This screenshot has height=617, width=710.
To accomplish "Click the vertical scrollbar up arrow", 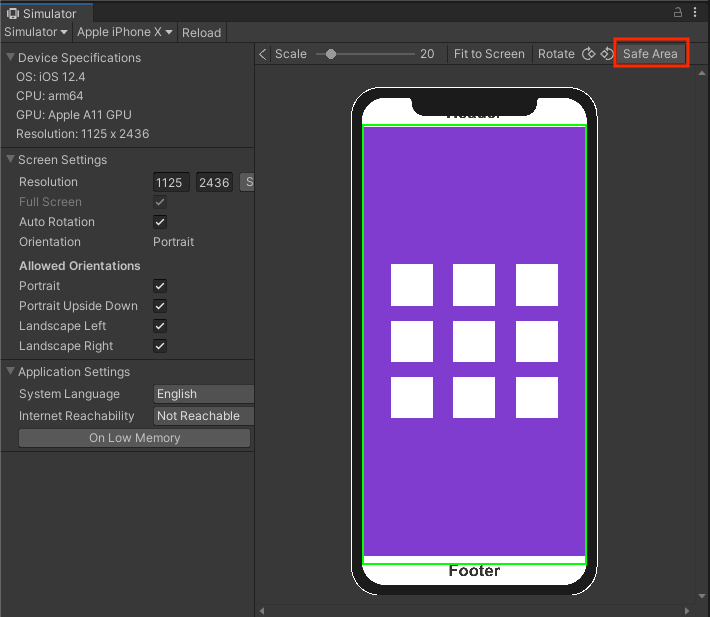I will pos(702,73).
